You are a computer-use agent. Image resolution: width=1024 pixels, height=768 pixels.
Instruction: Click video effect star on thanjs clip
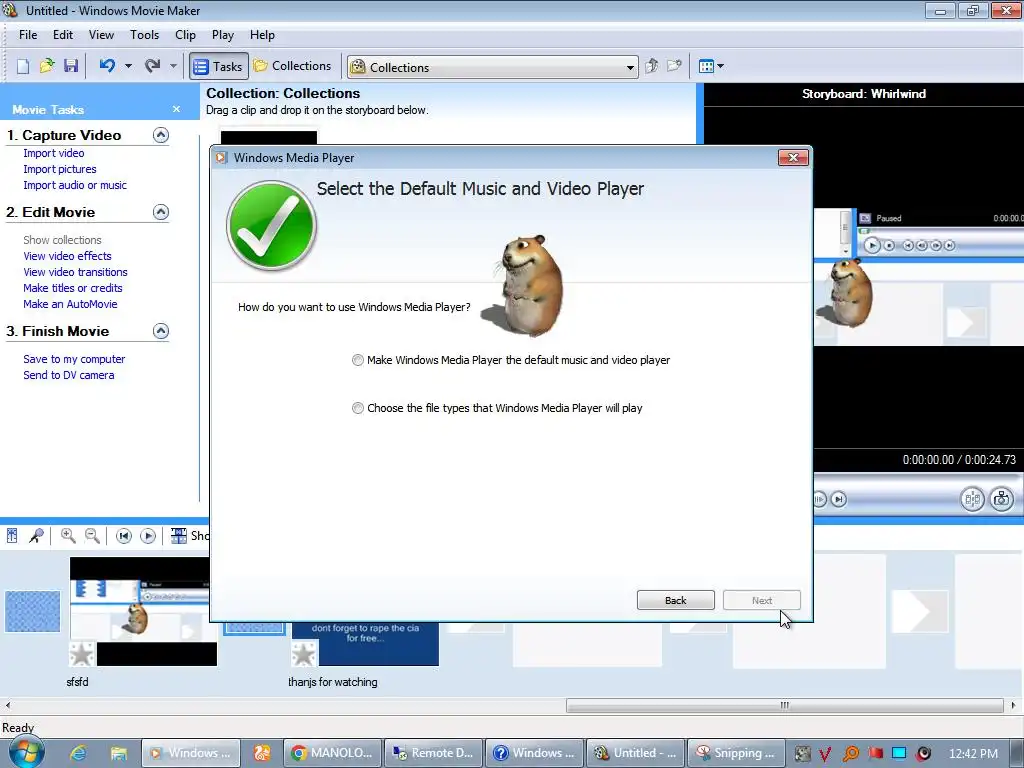click(x=304, y=654)
